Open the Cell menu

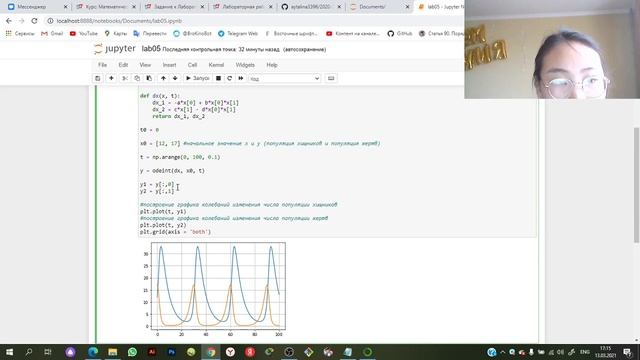(192, 65)
